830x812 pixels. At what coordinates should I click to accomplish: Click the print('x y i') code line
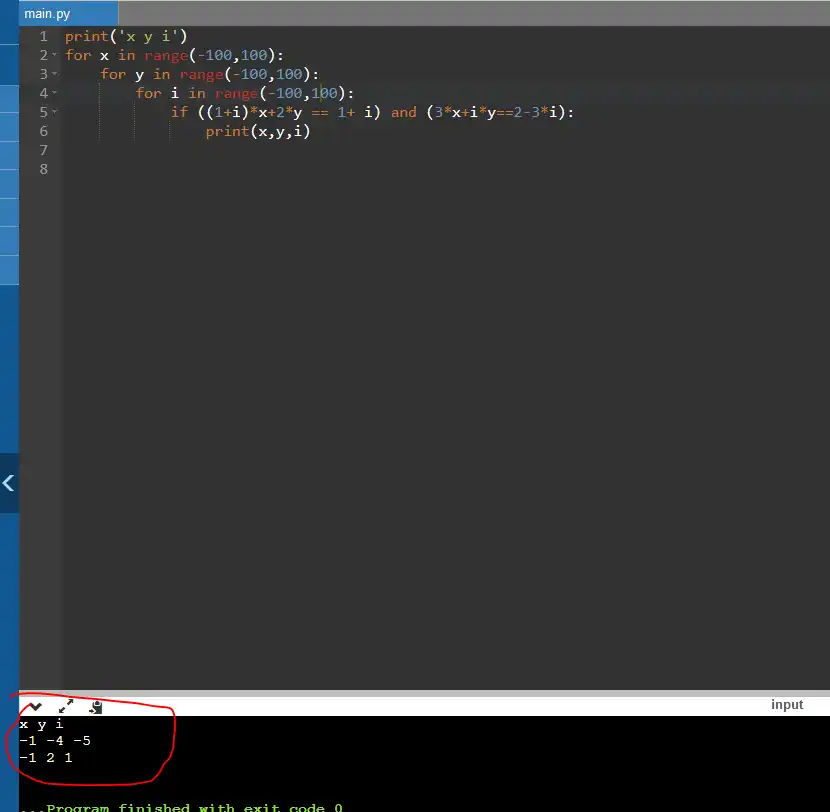coord(126,36)
